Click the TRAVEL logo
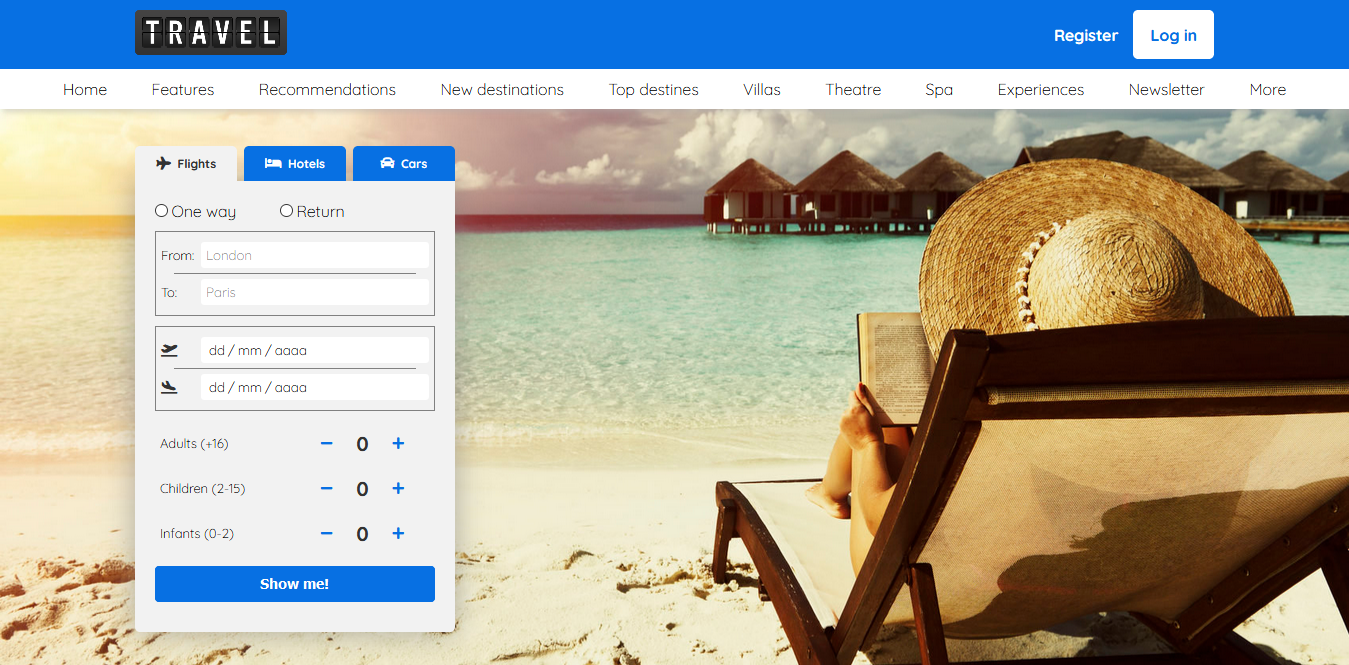Screen dimensions: 1349x665 tap(211, 33)
